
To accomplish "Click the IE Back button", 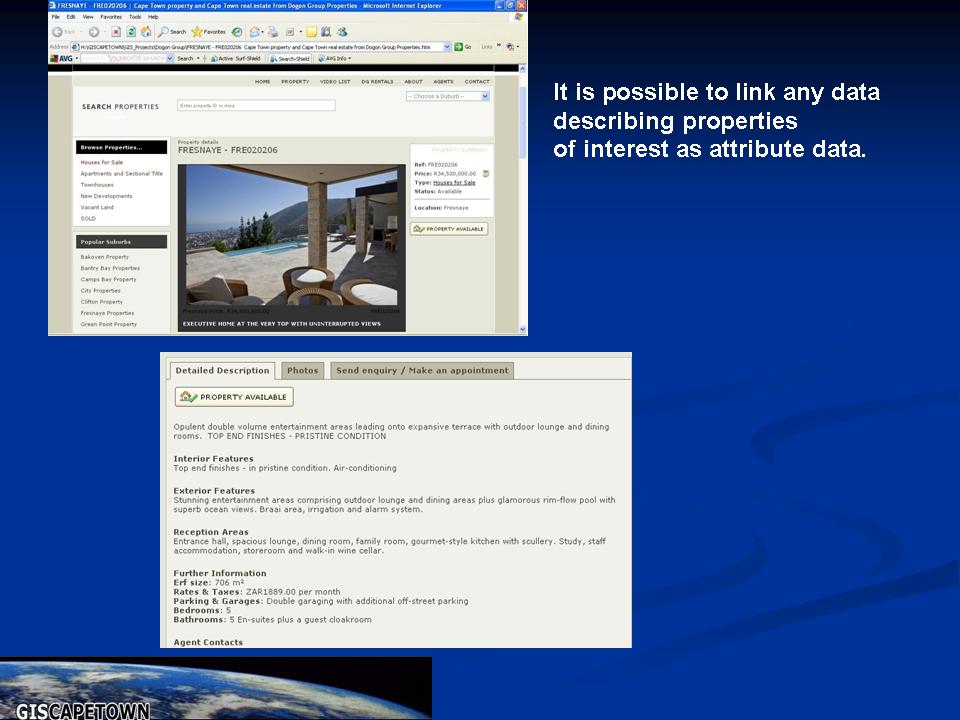I will point(58,32).
